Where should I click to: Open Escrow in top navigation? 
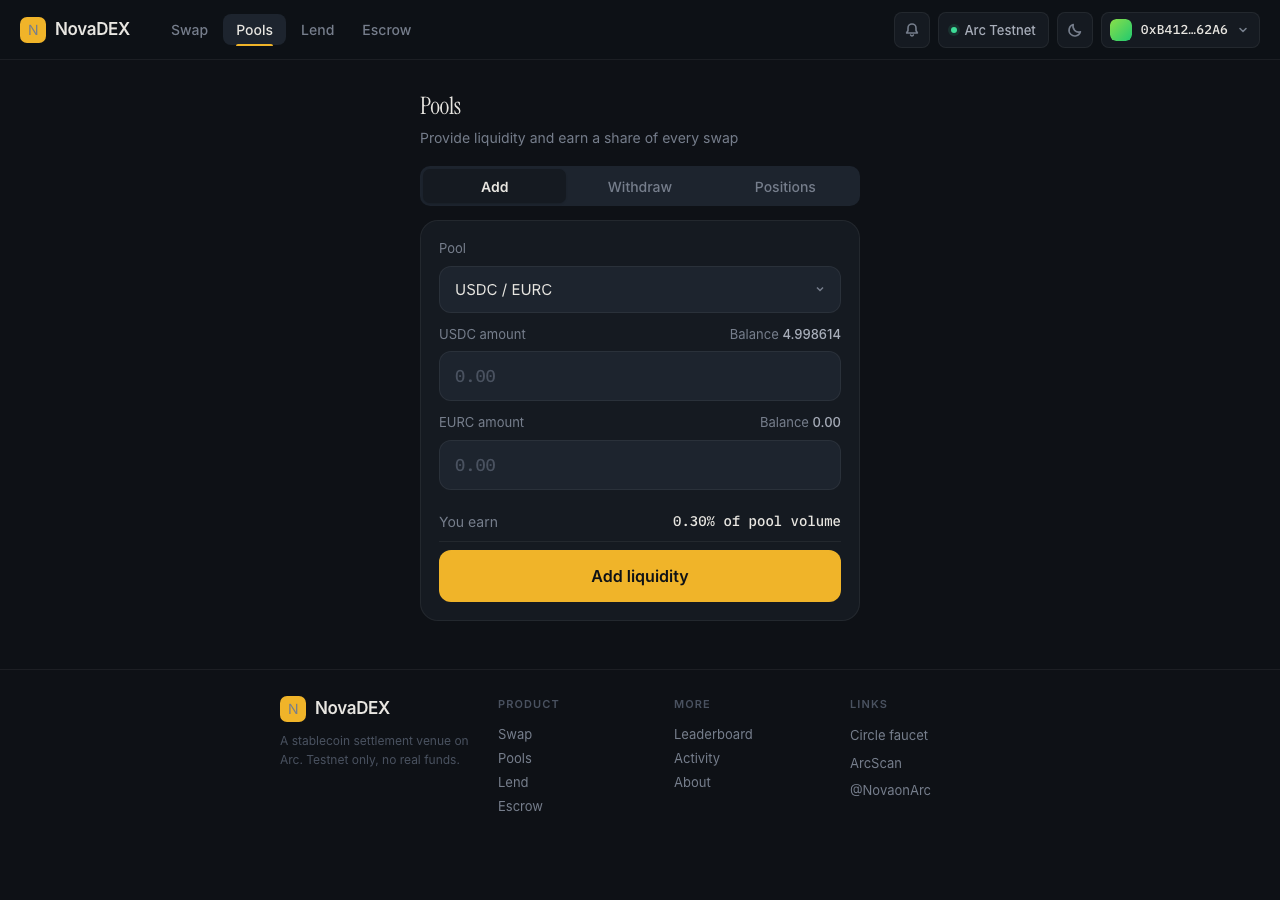pyautogui.click(x=387, y=30)
